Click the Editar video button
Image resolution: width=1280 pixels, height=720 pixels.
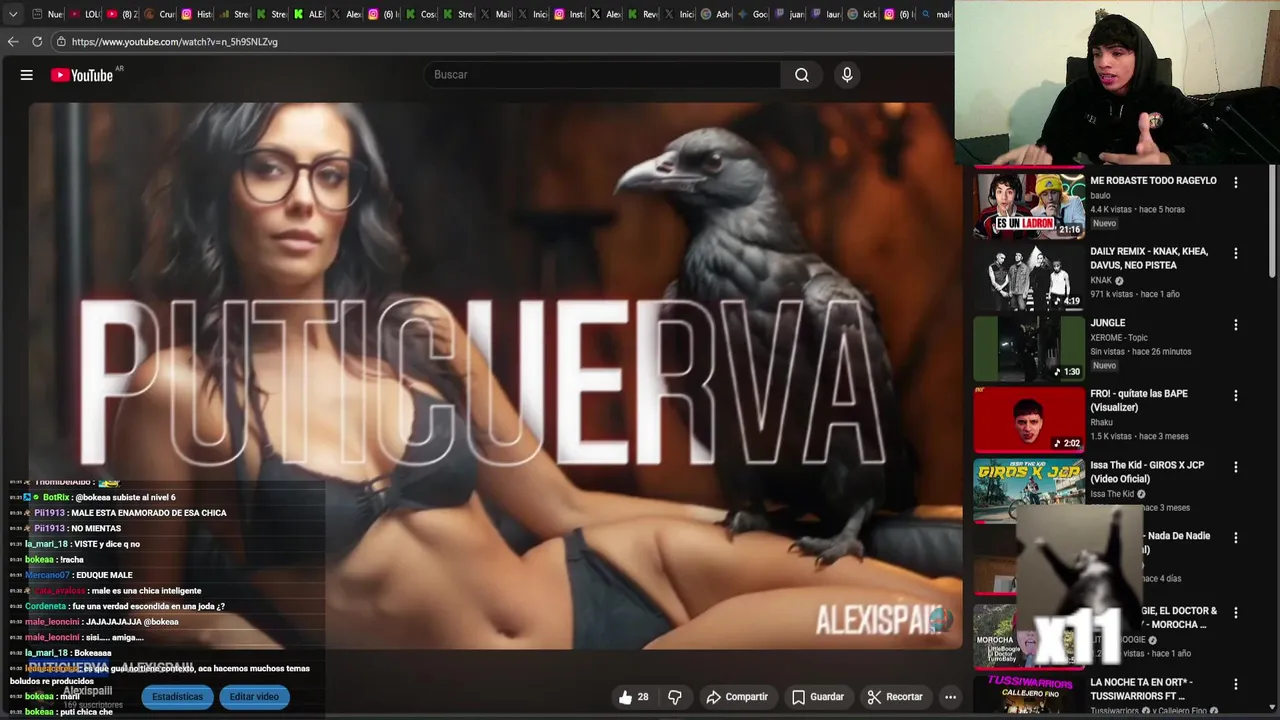pos(254,697)
